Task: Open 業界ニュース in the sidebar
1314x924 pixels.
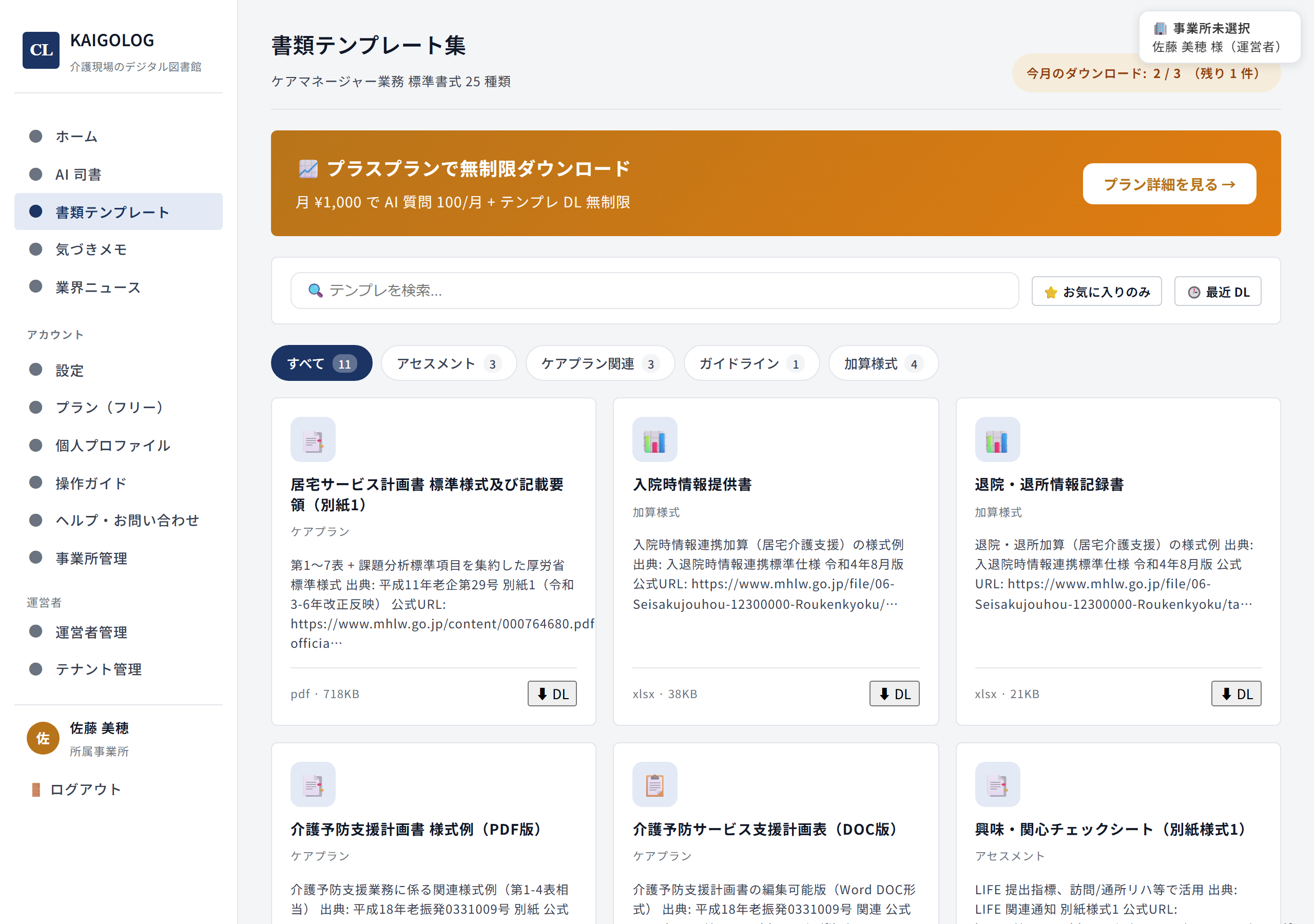Action: (x=118, y=287)
